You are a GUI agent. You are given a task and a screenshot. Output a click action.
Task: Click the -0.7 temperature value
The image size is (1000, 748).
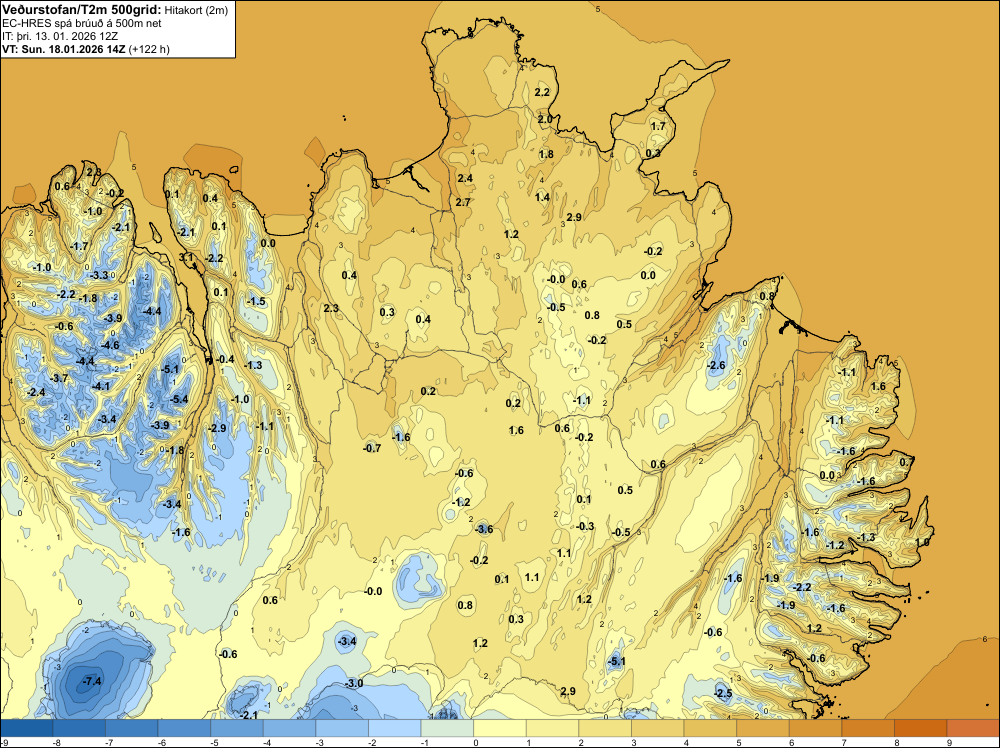click(x=372, y=448)
